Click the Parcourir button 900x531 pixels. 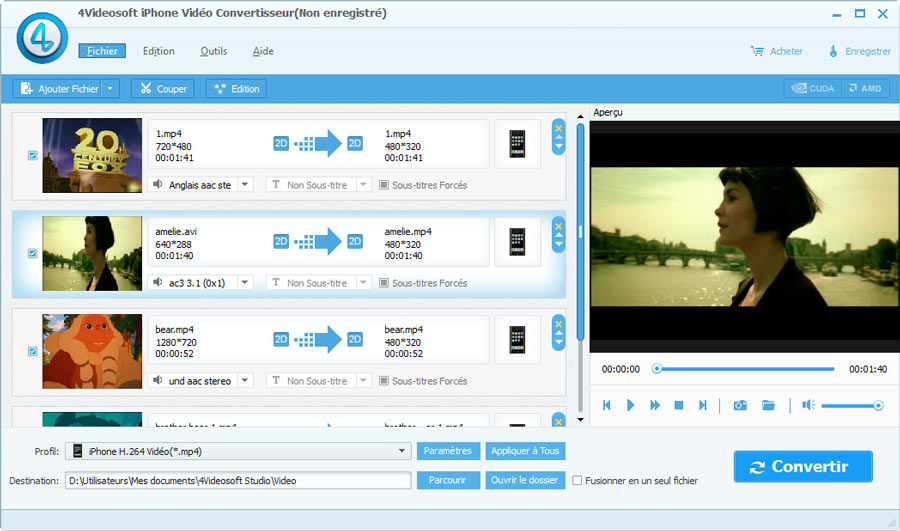[x=447, y=480]
